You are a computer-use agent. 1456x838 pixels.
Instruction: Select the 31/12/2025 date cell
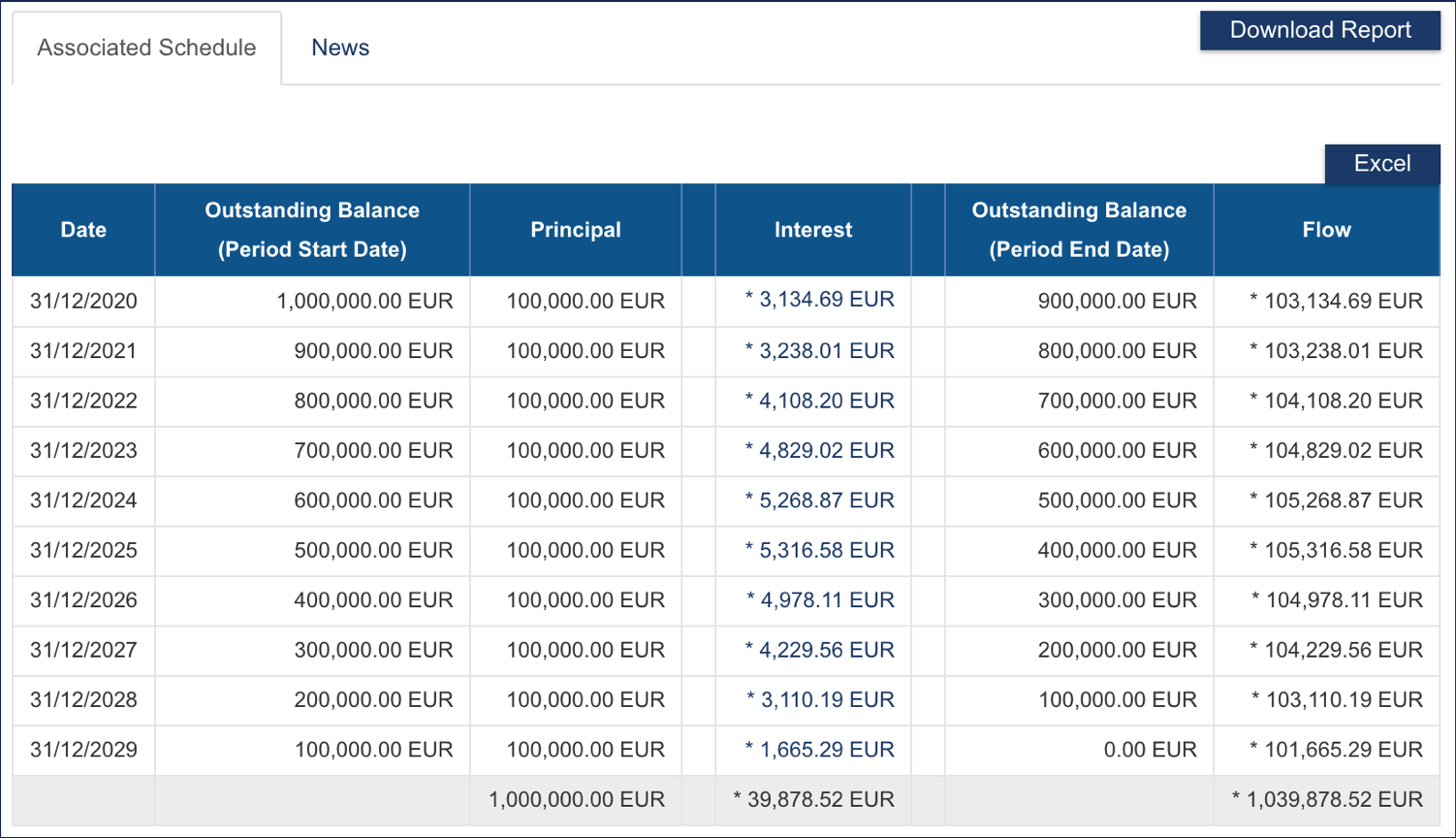83,550
